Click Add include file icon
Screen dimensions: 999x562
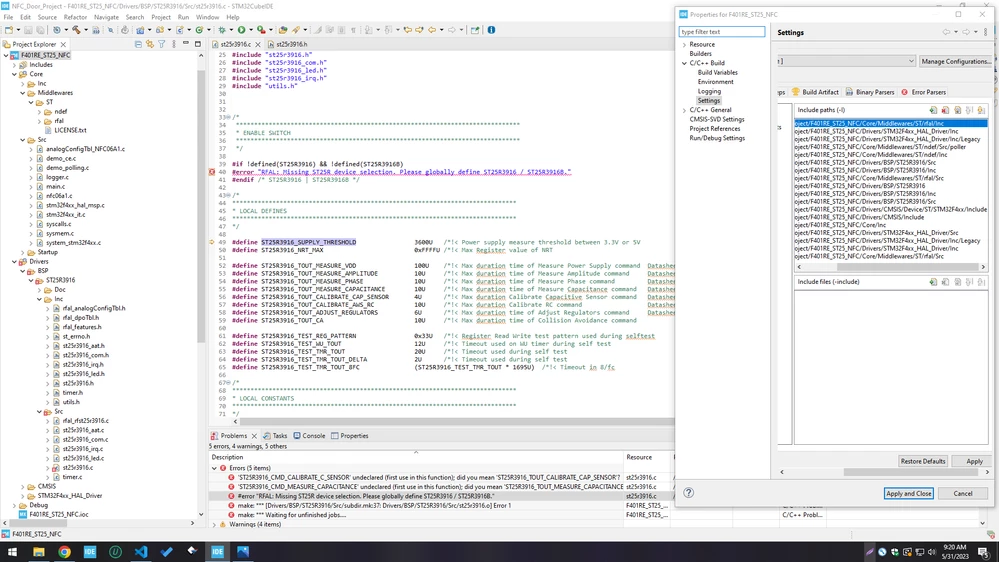pos(933,282)
